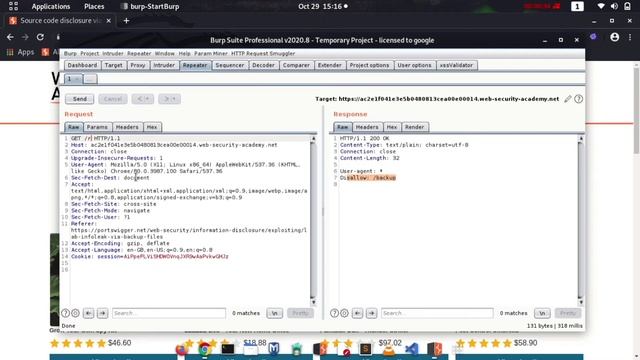Select the response Hex tab
The image size is (640, 360).
pyautogui.click(x=392, y=127)
